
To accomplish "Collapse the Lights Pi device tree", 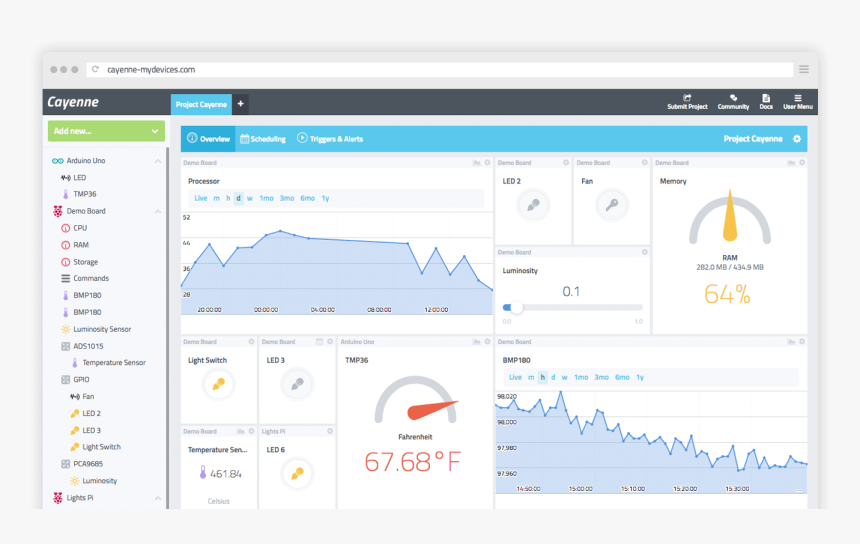I will (158, 498).
